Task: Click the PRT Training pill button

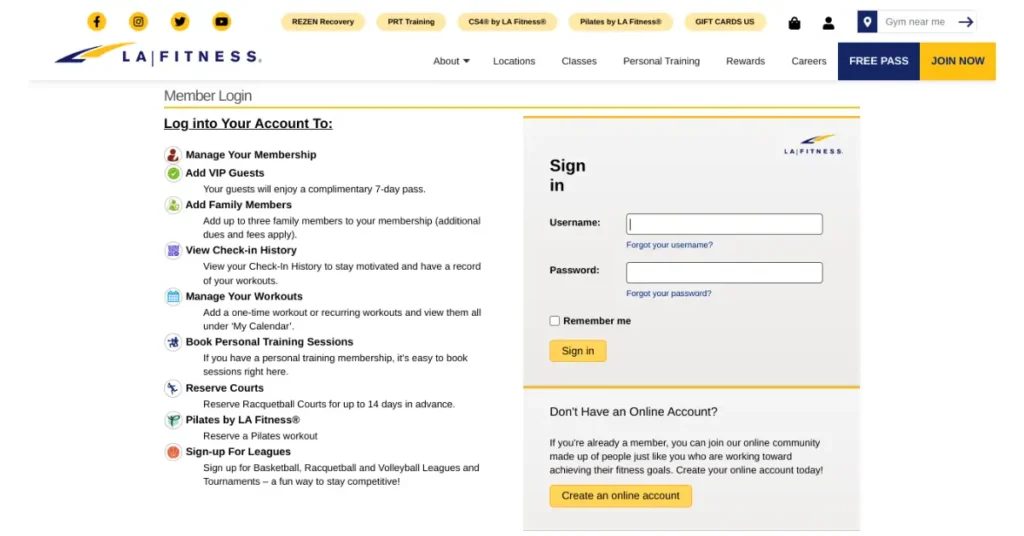Action: 411,22
